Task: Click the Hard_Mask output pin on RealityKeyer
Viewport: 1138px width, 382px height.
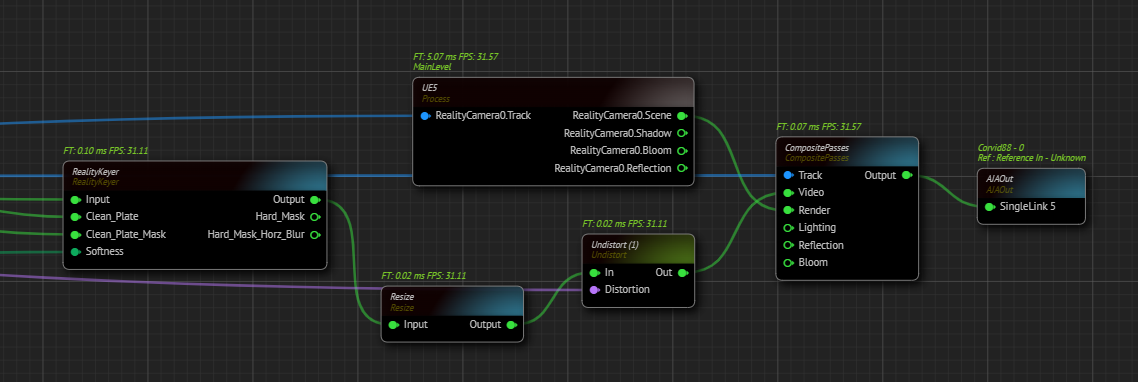Action: click(315, 216)
